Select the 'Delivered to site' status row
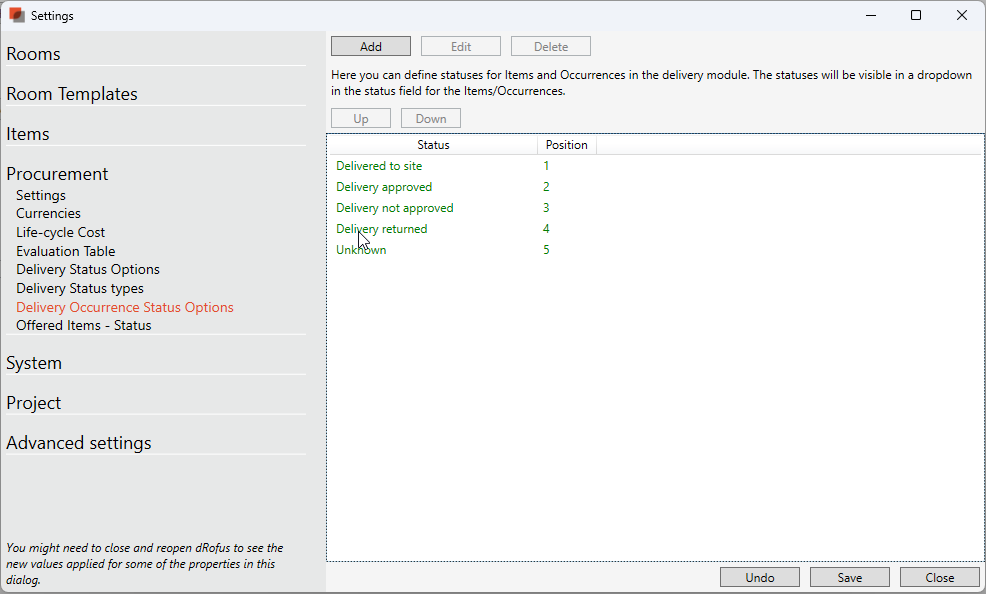986x594 pixels. tap(379, 166)
